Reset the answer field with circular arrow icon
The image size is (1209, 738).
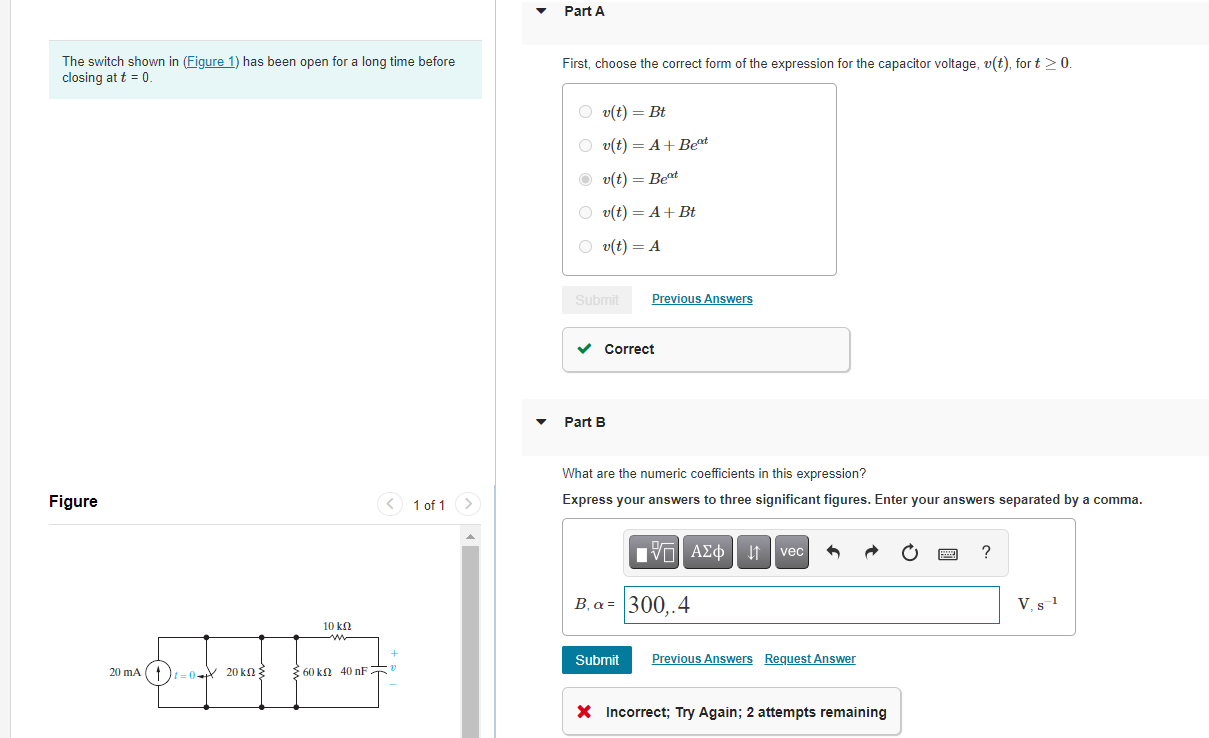coord(909,551)
